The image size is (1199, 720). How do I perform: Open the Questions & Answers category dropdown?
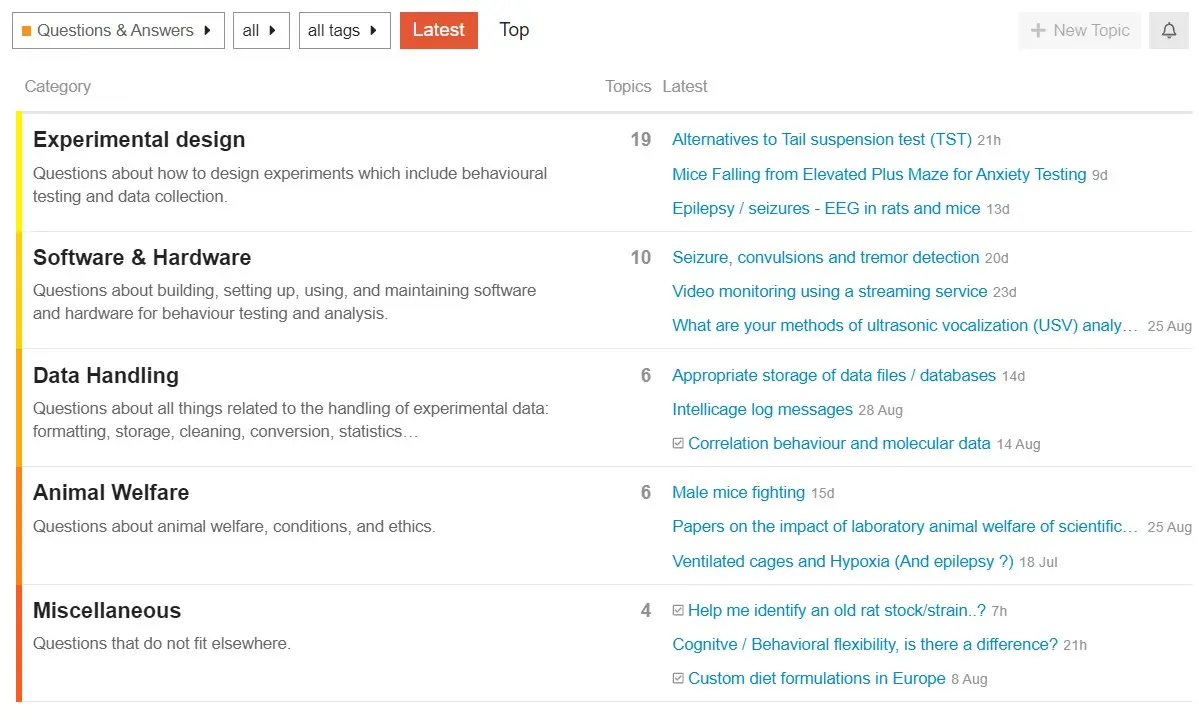coord(118,31)
